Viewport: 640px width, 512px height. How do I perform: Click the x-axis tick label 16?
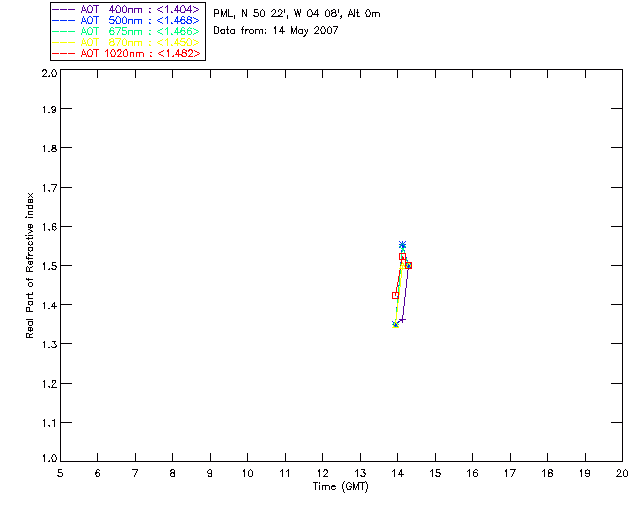(473, 473)
